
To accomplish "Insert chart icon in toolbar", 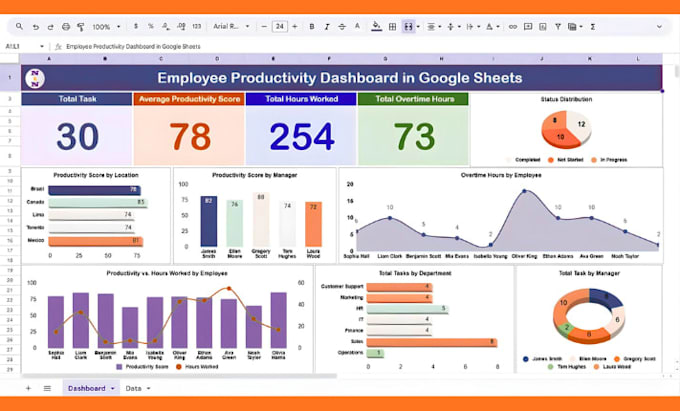I will (543, 26).
